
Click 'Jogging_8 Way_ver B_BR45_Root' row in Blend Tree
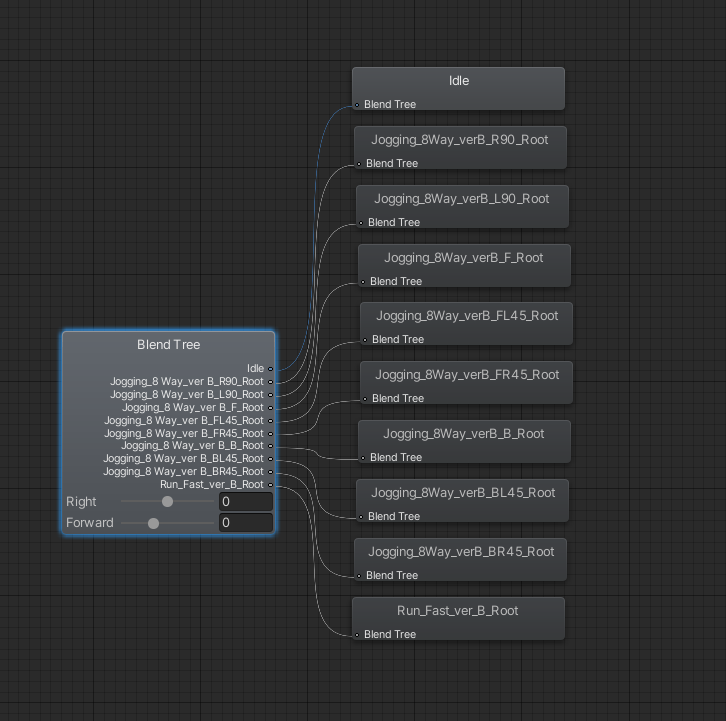(183, 471)
